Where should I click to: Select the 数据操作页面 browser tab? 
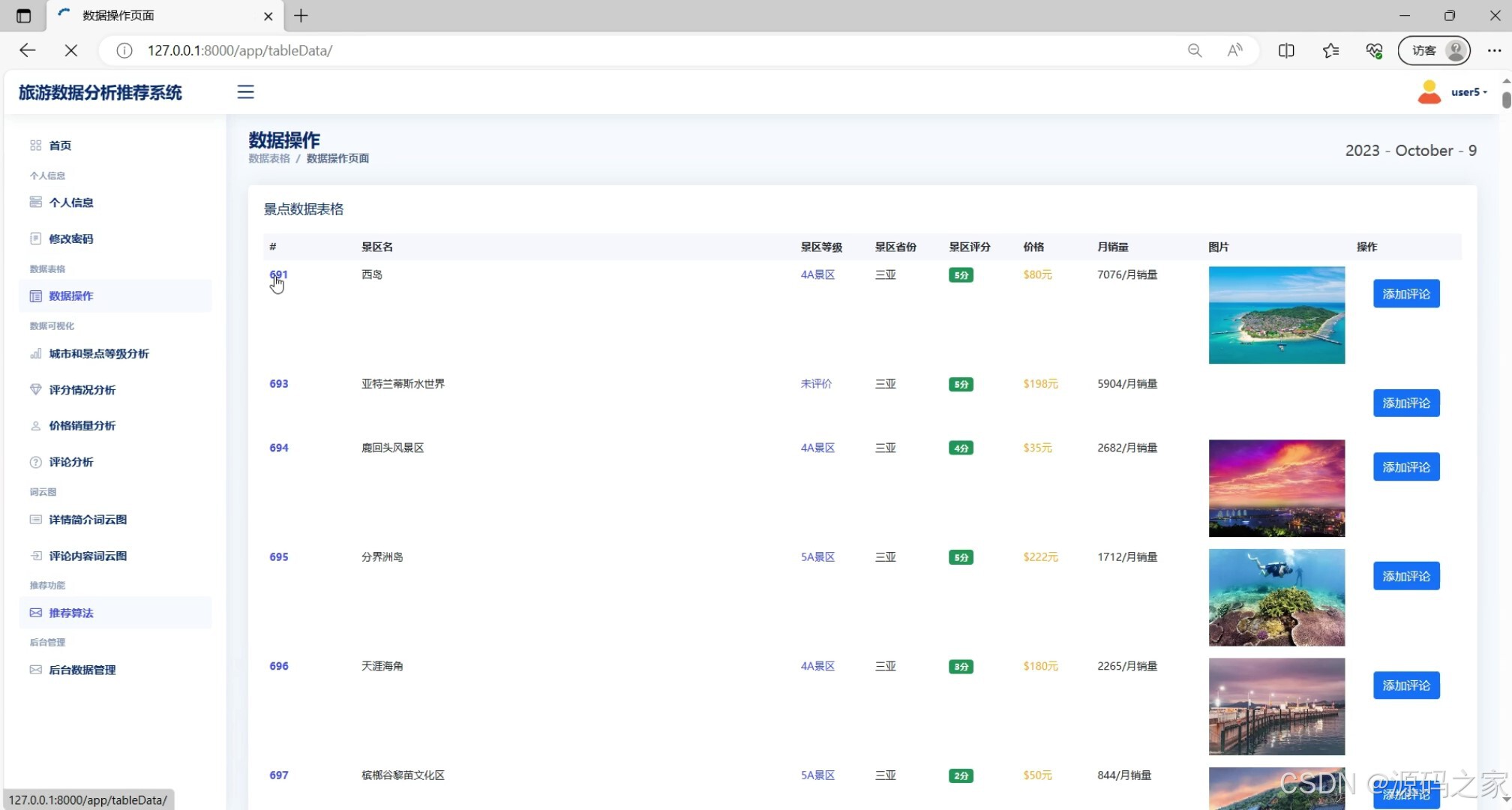pyautogui.click(x=165, y=16)
